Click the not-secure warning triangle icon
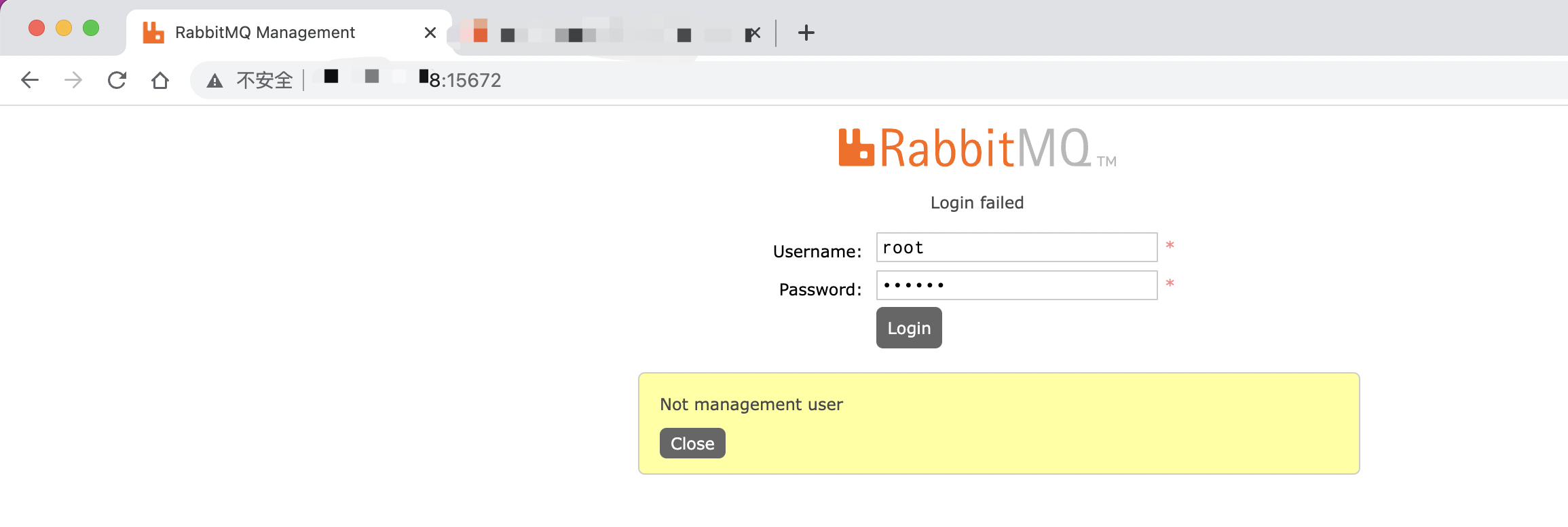1568x527 pixels. (214, 81)
